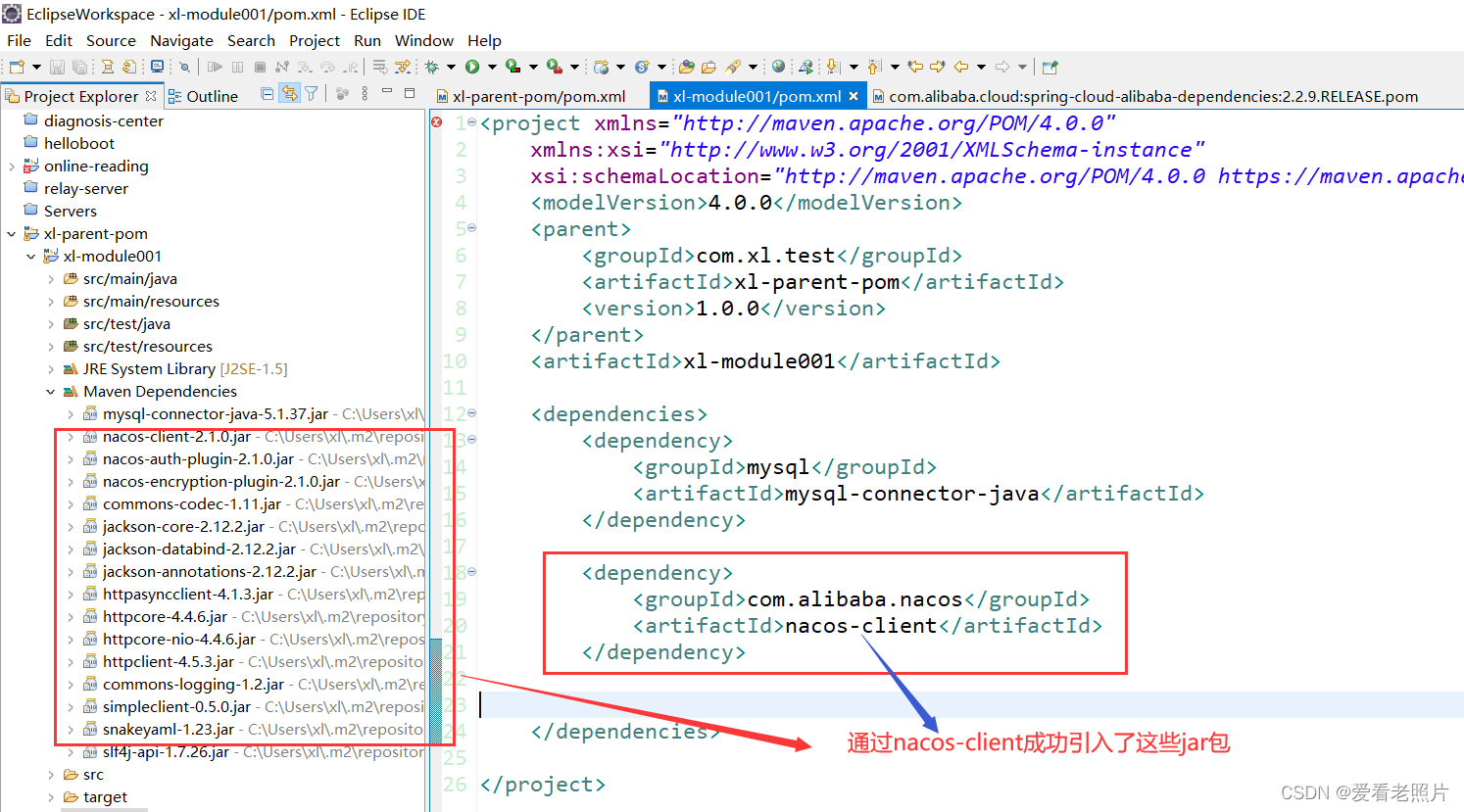
Task: Click the green Run icon
Action: coord(472,67)
